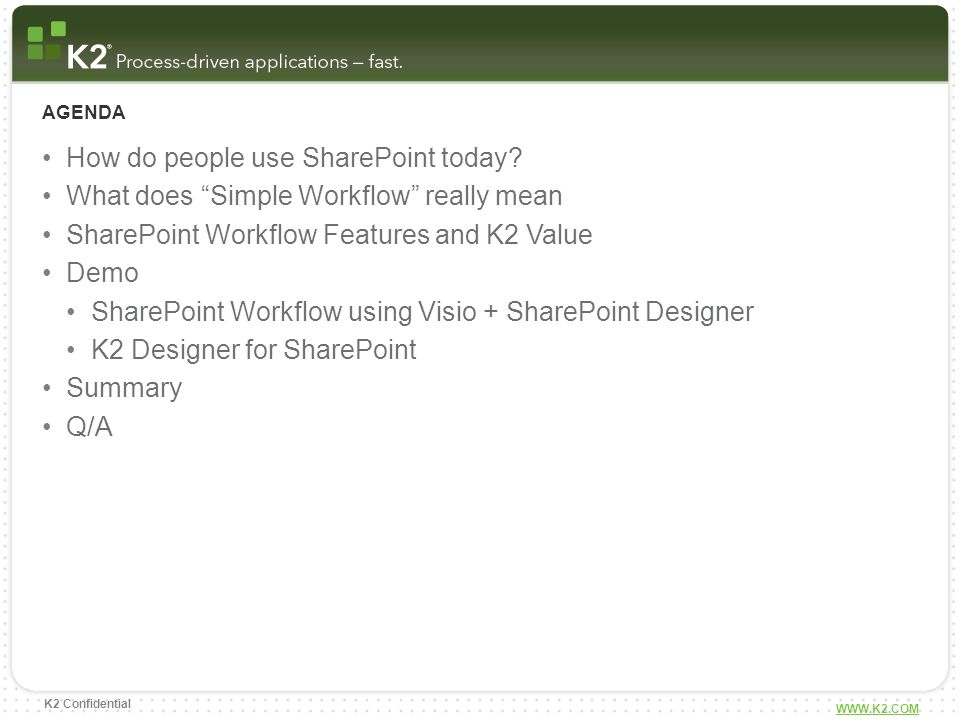Click "How do people use SharePoint today?" bullet
Image resolution: width=960 pixels, height=720 pixels.
[x=294, y=158]
